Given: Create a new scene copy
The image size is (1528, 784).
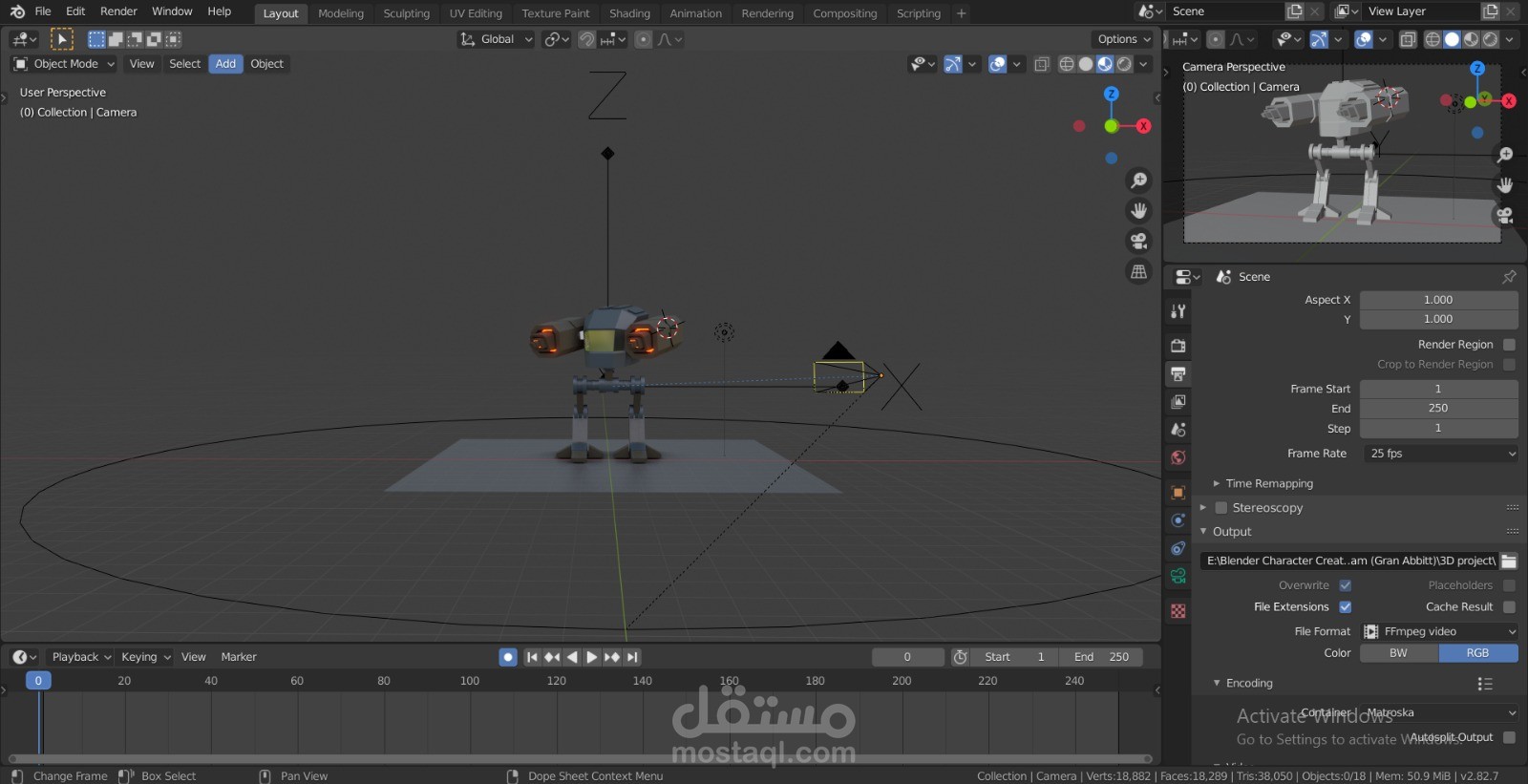Looking at the screenshot, I should [x=1295, y=11].
